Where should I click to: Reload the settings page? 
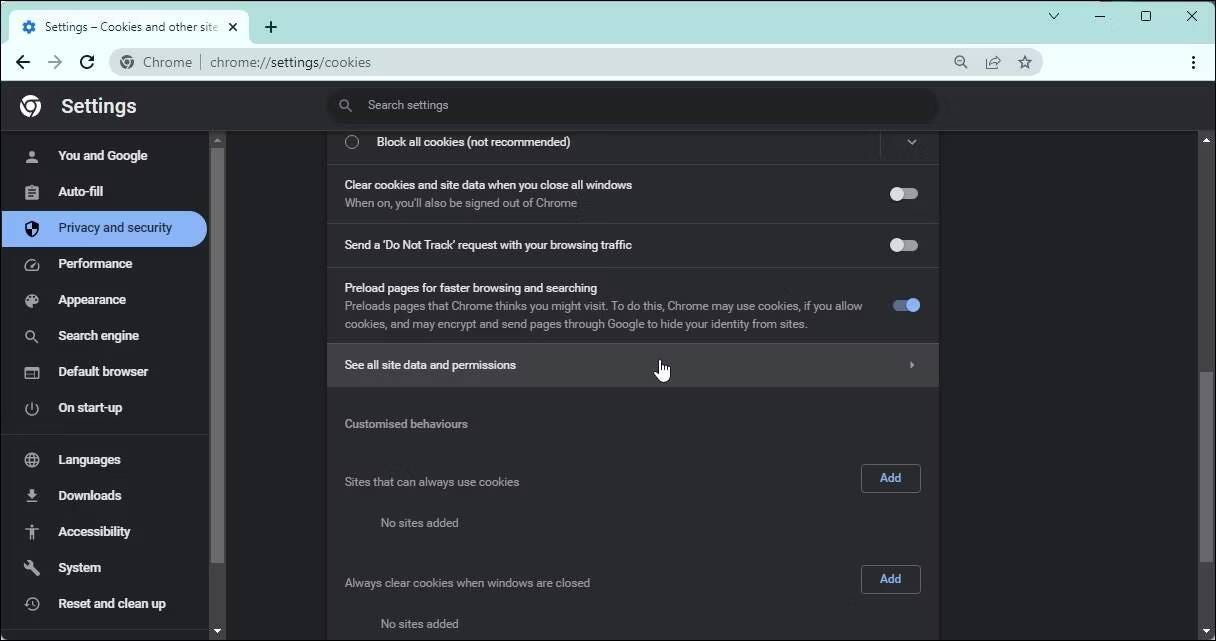click(87, 61)
